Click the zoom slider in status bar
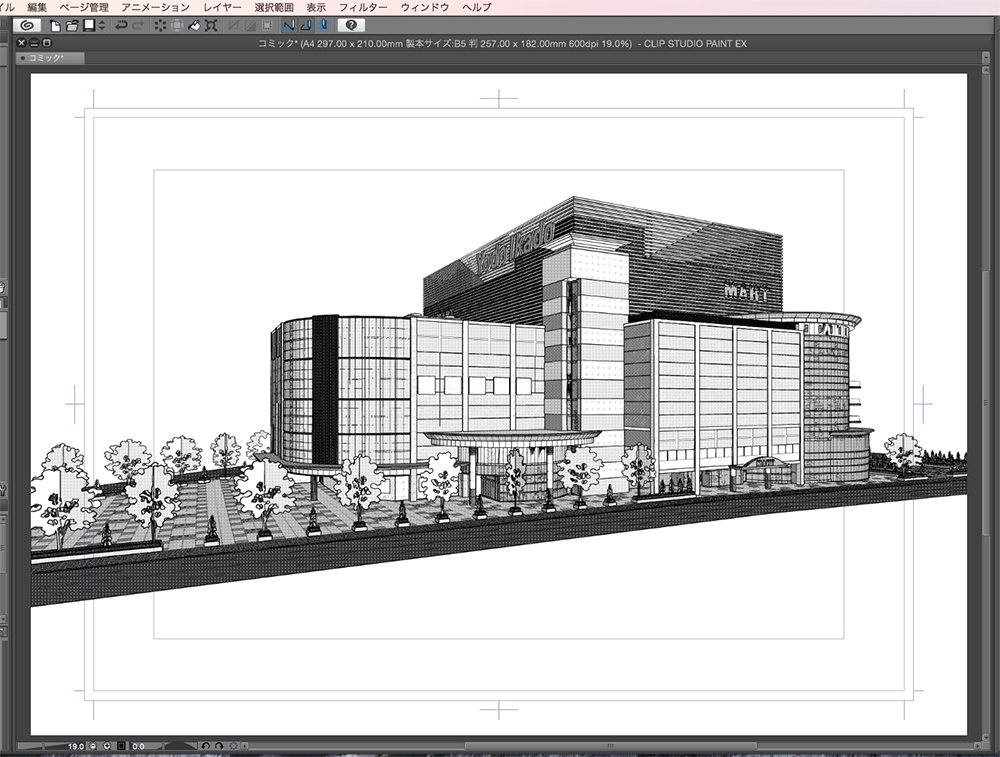This screenshot has height=757, width=1000. click(x=41, y=746)
